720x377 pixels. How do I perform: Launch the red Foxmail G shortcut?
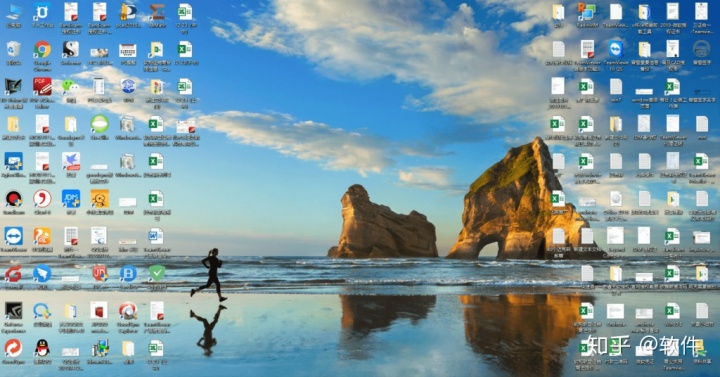pyautogui.click(x=13, y=274)
